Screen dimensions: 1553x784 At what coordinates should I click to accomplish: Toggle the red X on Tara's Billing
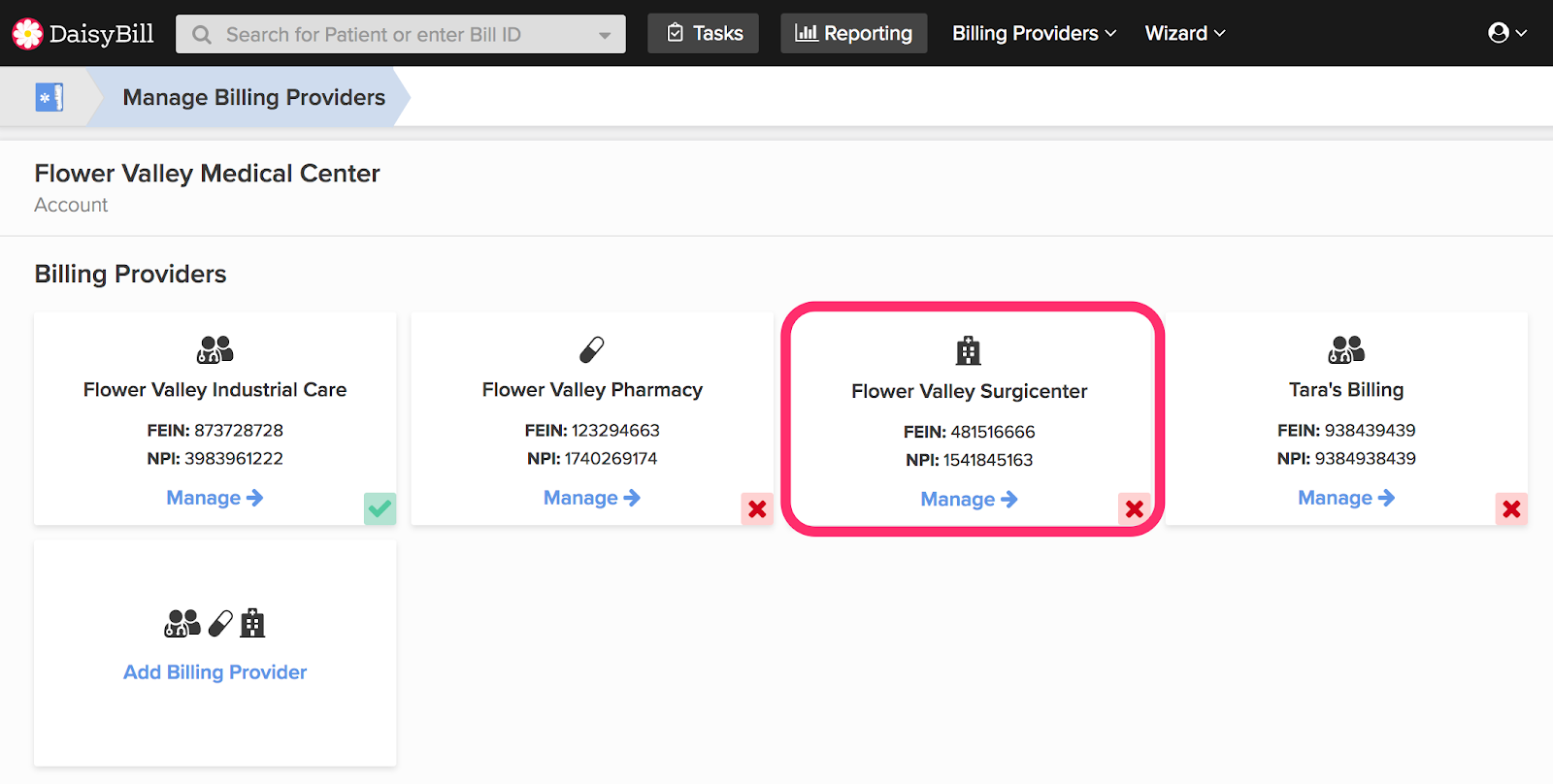point(1511,508)
